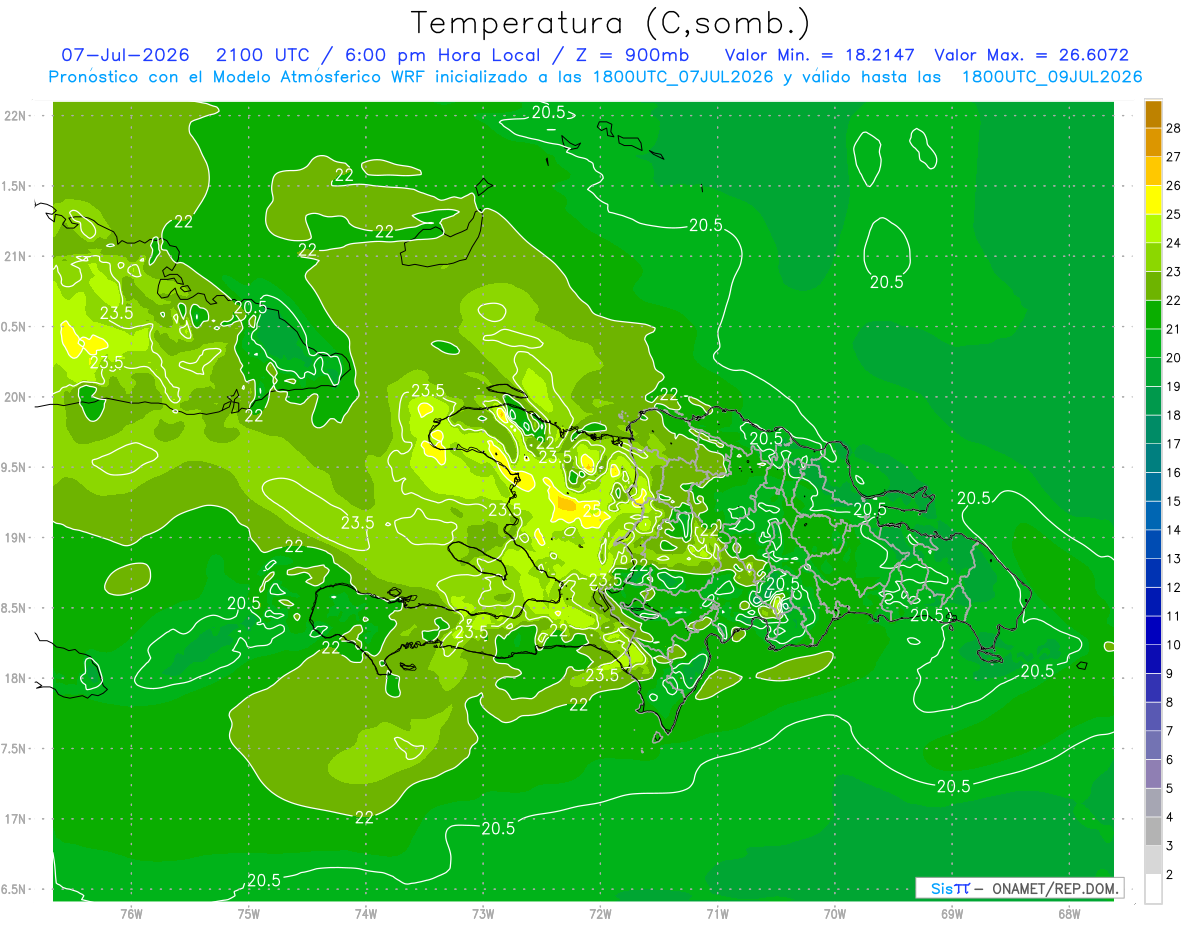Click the legend scale number 4
Viewport: 1200px width, 927px height.
pos(1171,818)
